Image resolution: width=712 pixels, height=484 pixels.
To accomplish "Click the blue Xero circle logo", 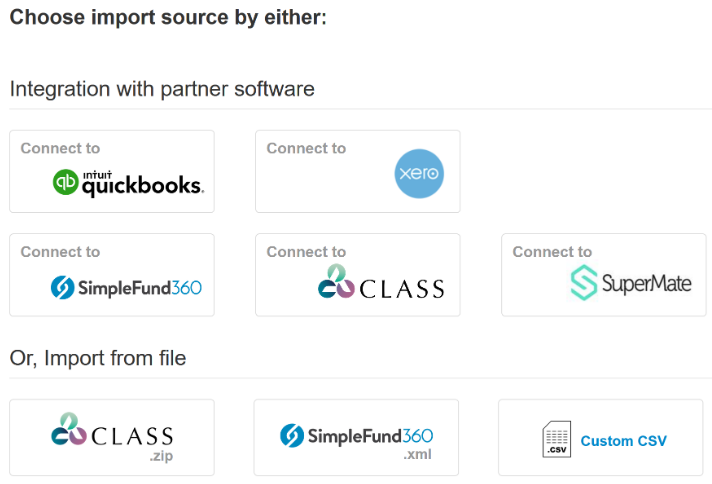I will (x=419, y=174).
